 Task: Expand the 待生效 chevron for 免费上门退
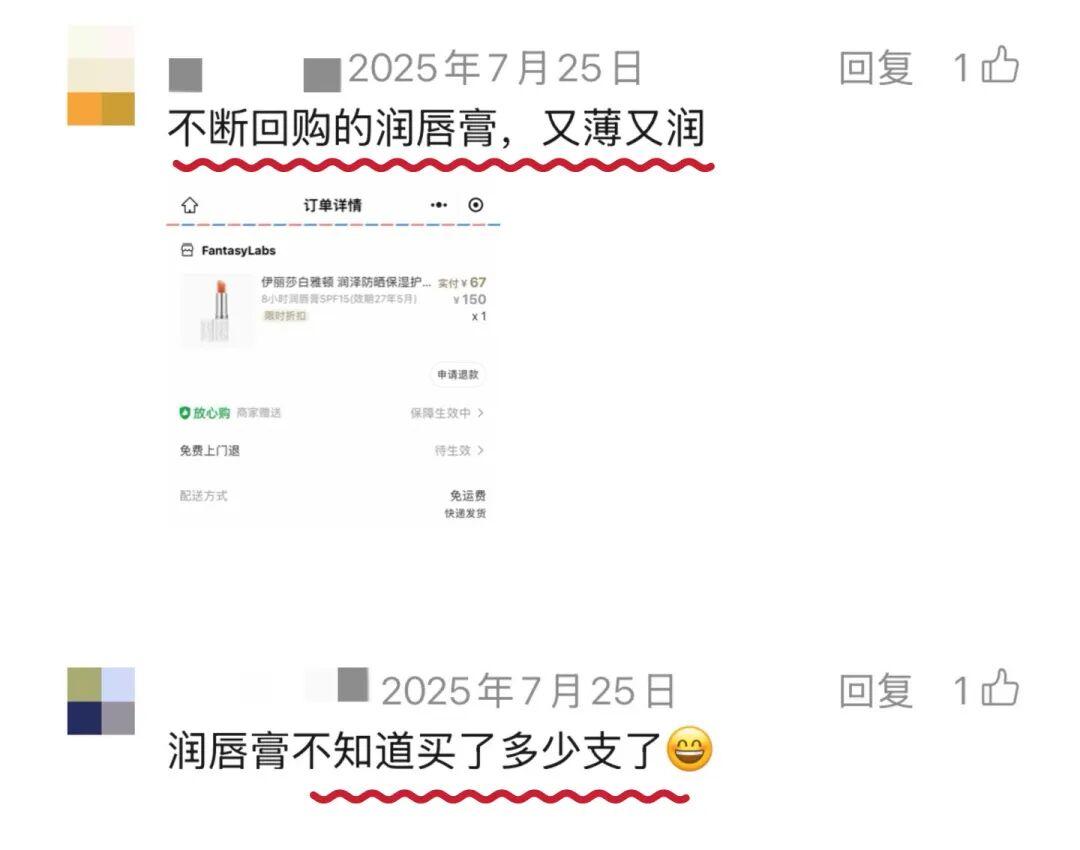tap(459, 450)
